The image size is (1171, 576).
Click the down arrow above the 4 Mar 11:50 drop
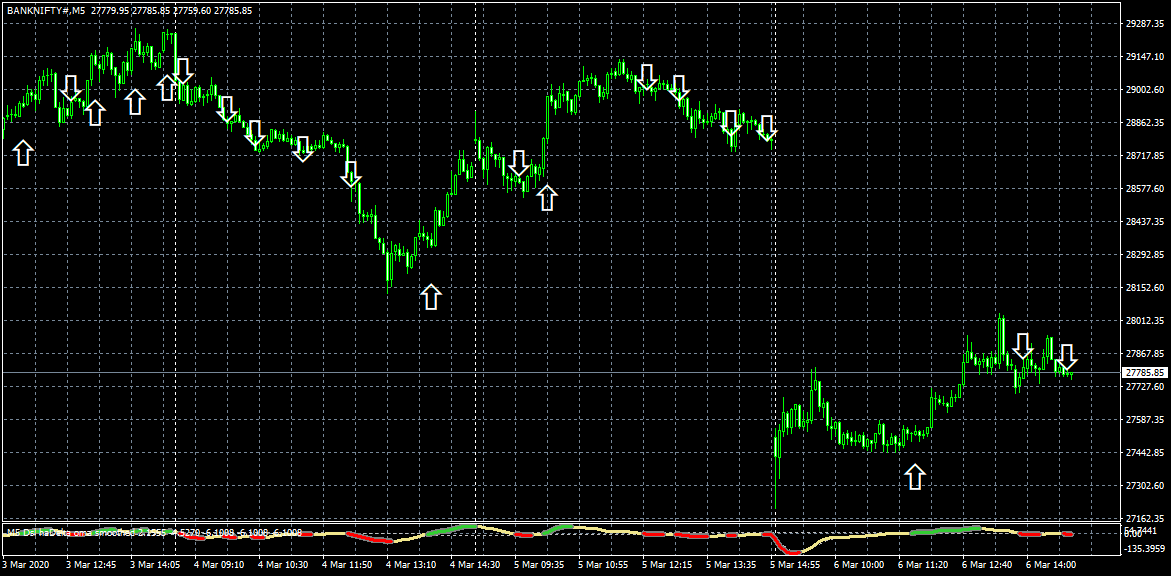[x=351, y=174]
